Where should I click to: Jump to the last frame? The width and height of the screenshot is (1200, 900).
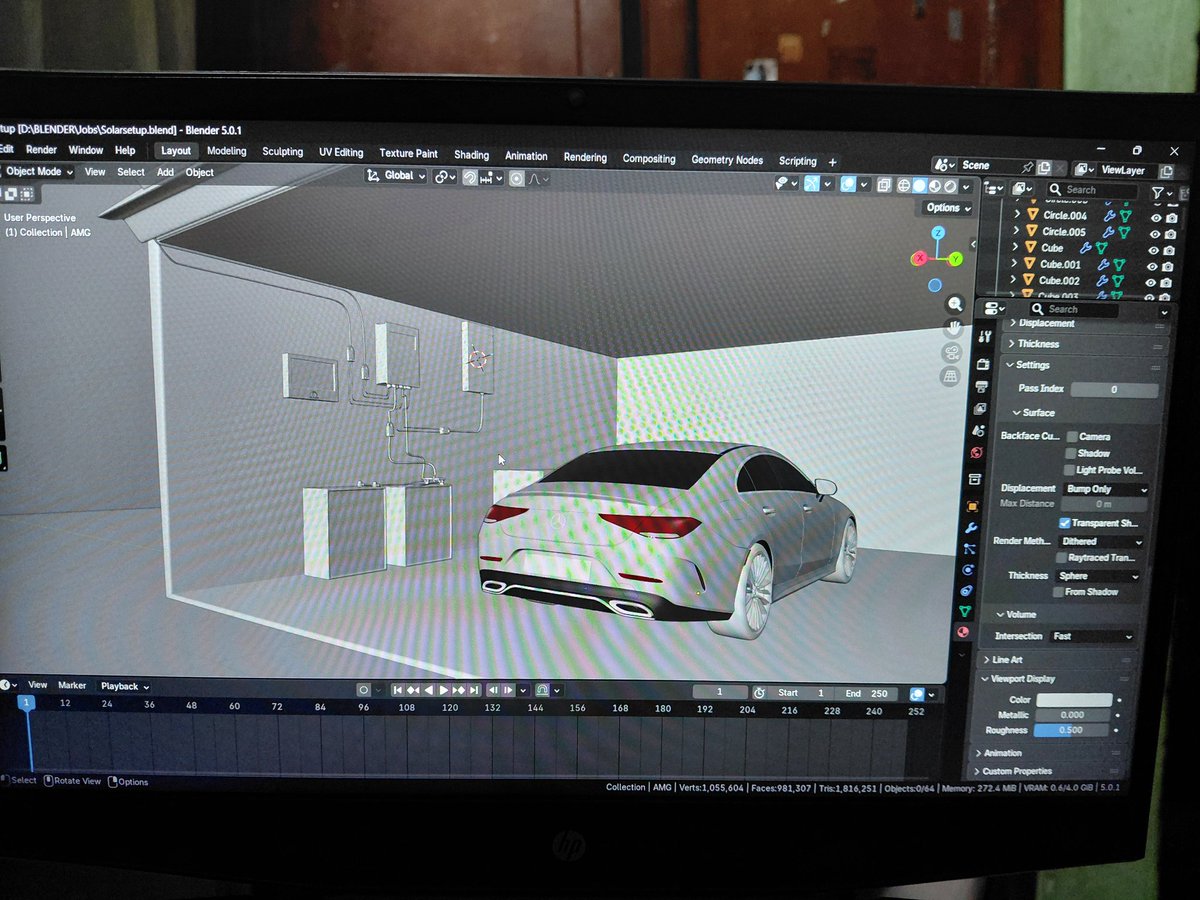[474, 690]
